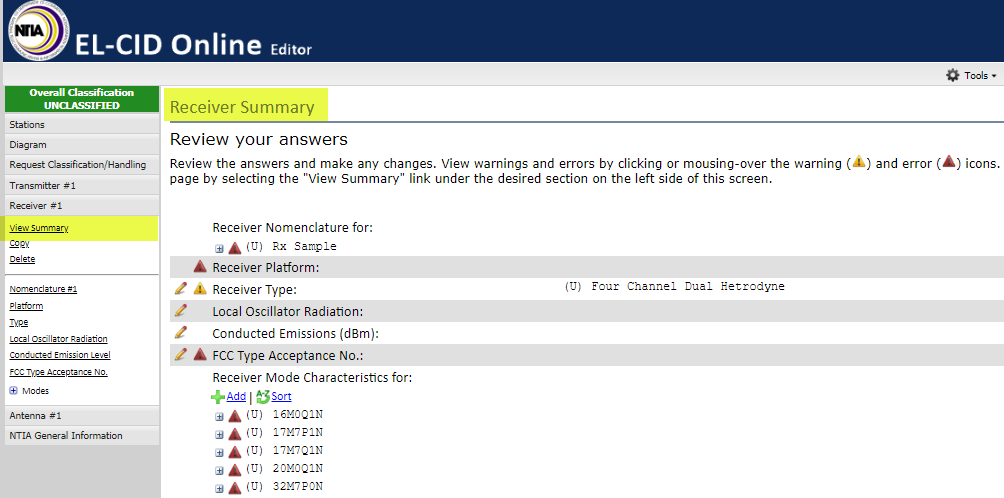Click the Delete link under Receiver #1
The image size is (1004, 498).
22,259
